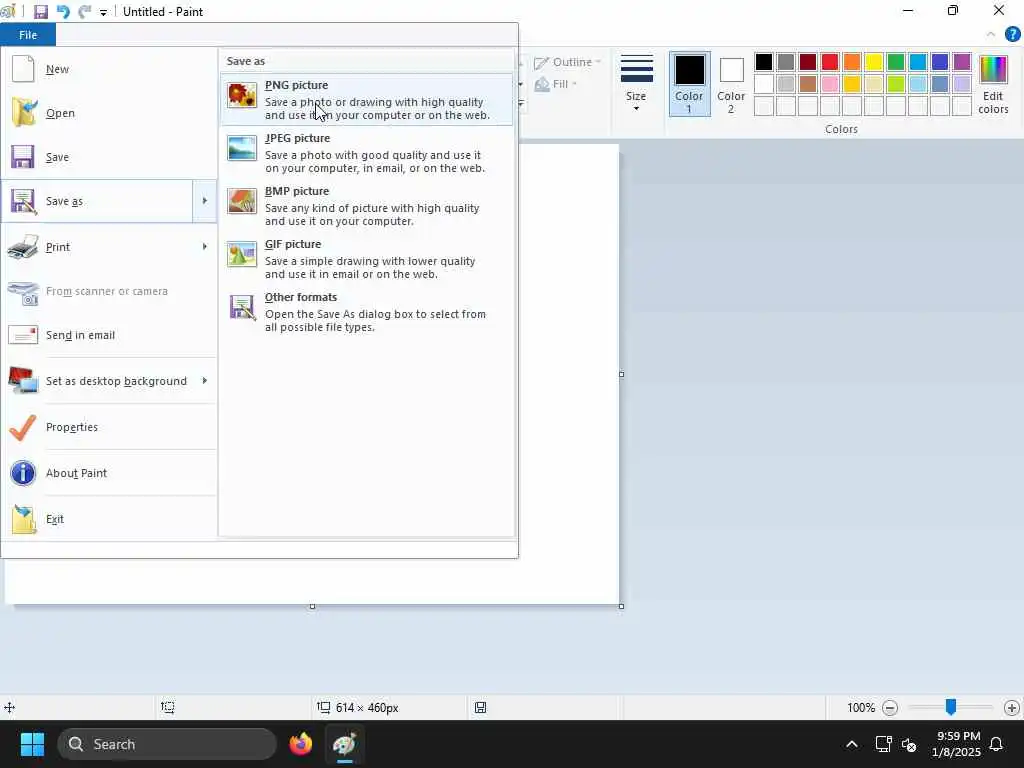
Task: Save as PNG picture
Action: pos(366,99)
